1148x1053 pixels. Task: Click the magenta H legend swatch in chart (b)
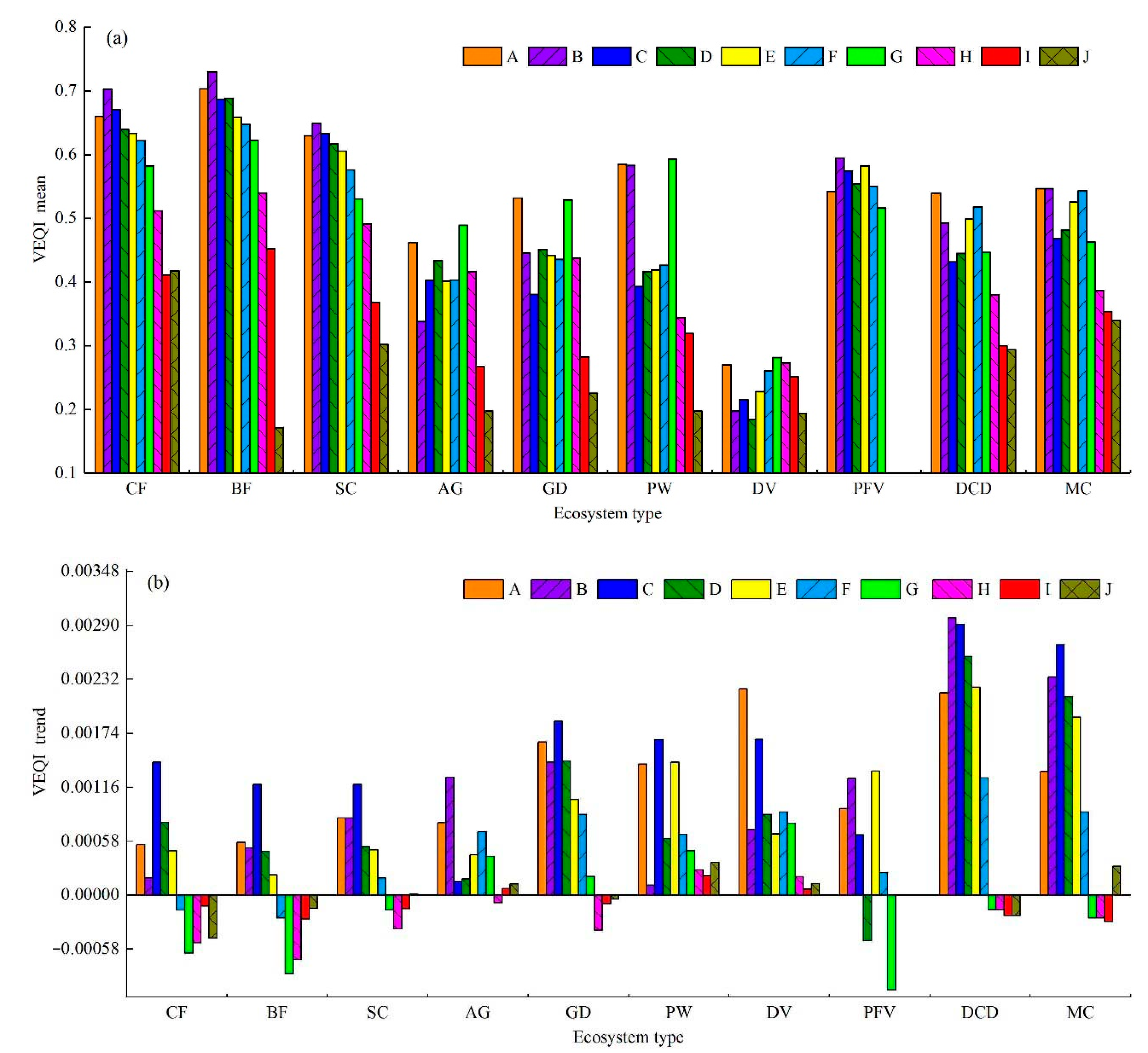tap(952, 589)
